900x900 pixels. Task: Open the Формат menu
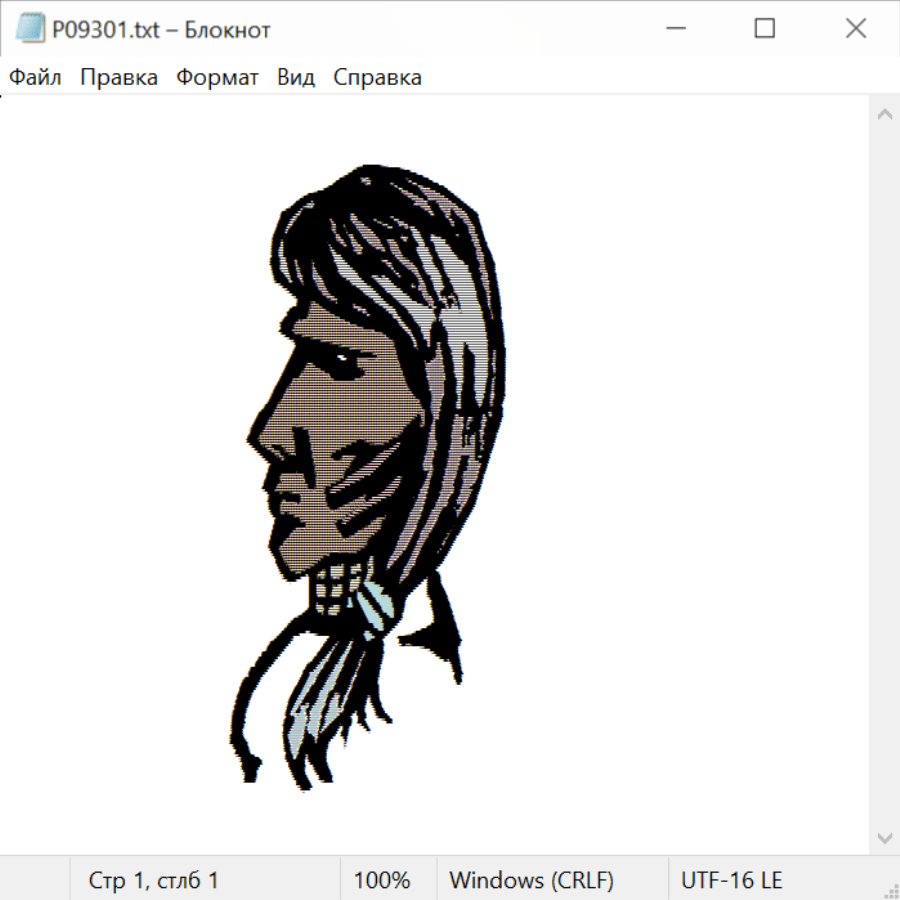(x=217, y=78)
